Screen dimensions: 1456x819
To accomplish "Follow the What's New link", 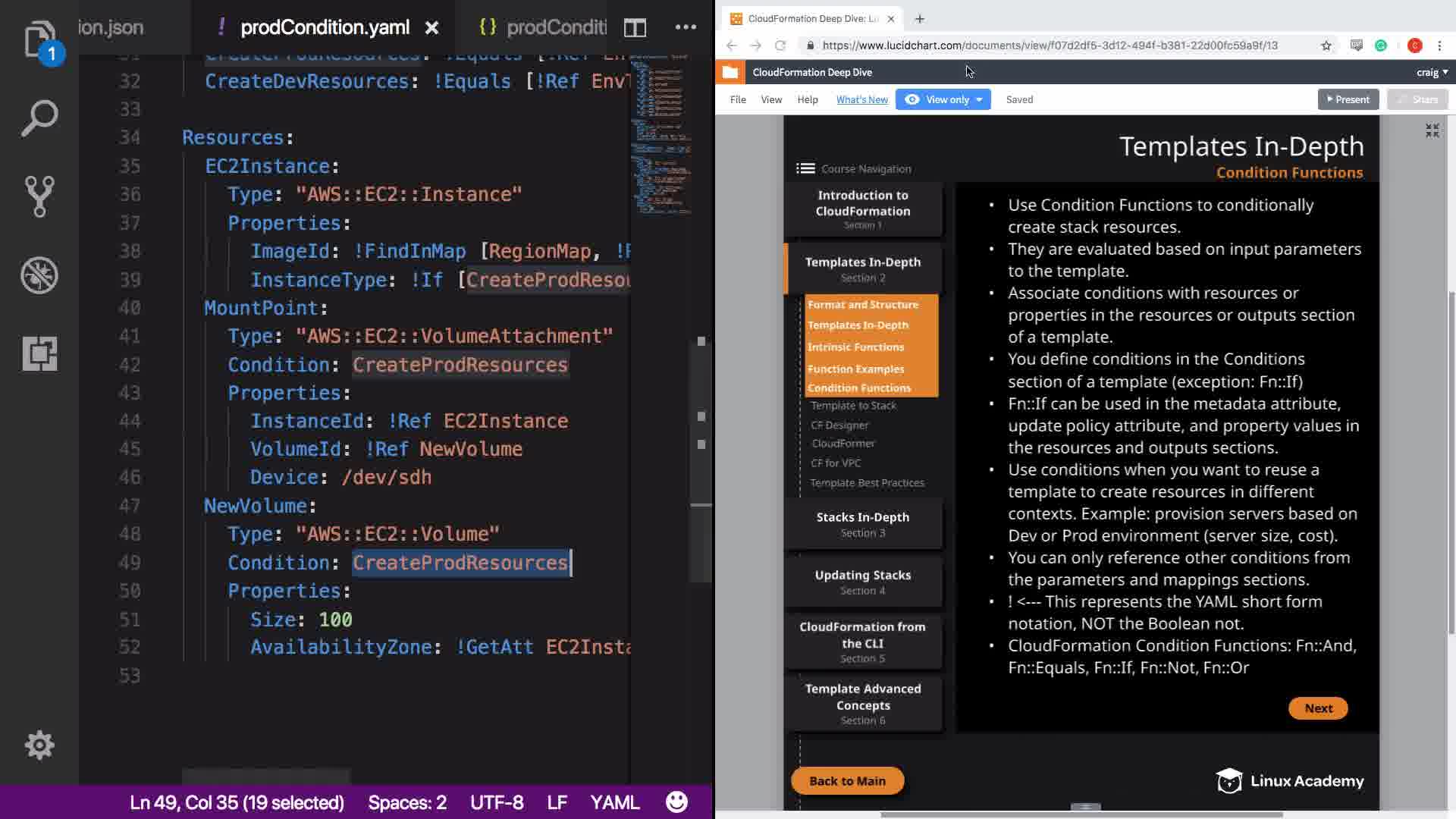I will coord(861,99).
